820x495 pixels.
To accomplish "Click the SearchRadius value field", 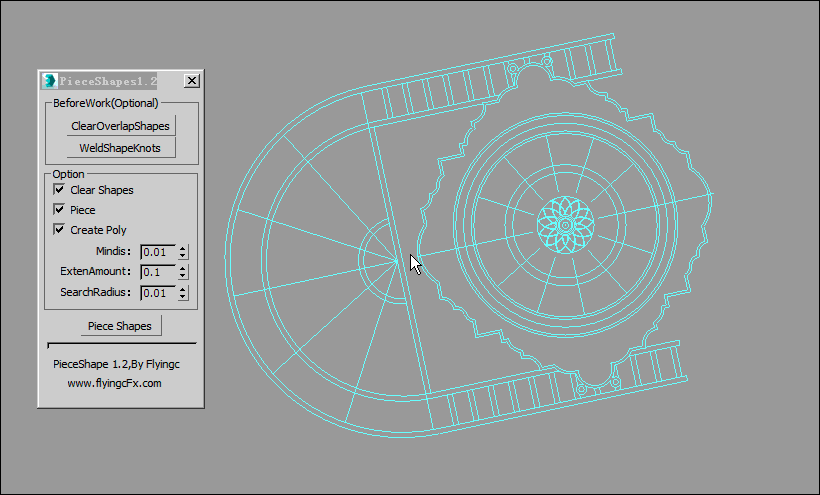I will pyautogui.click(x=158, y=293).
